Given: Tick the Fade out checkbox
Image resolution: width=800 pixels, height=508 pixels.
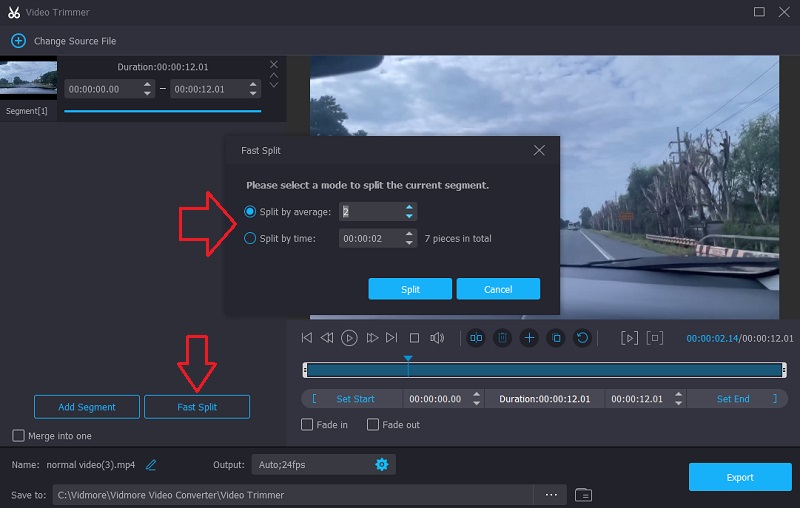Looking at the screenshot, I should click(373, 425).
